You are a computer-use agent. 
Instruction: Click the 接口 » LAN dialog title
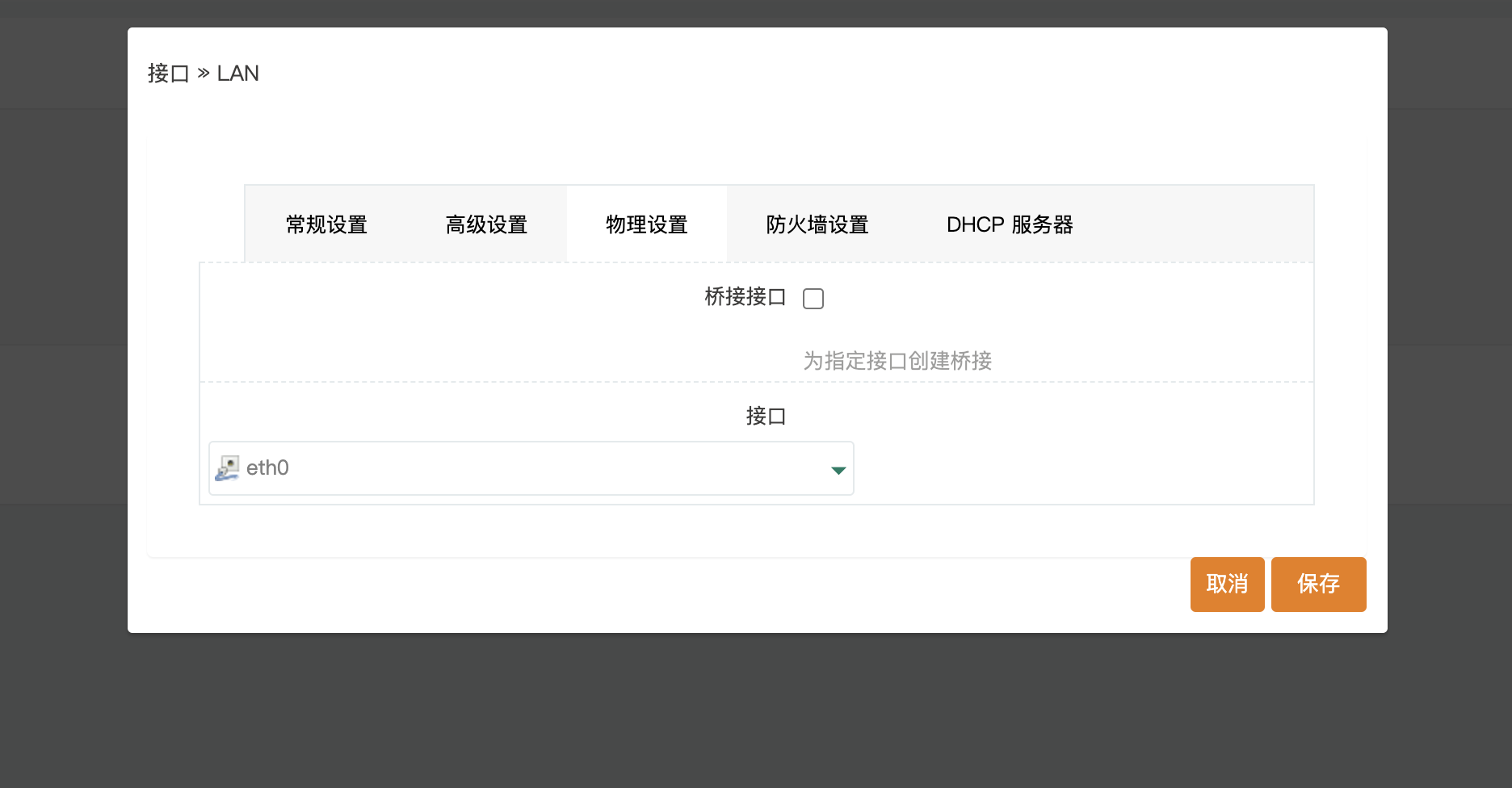[204, 73]
